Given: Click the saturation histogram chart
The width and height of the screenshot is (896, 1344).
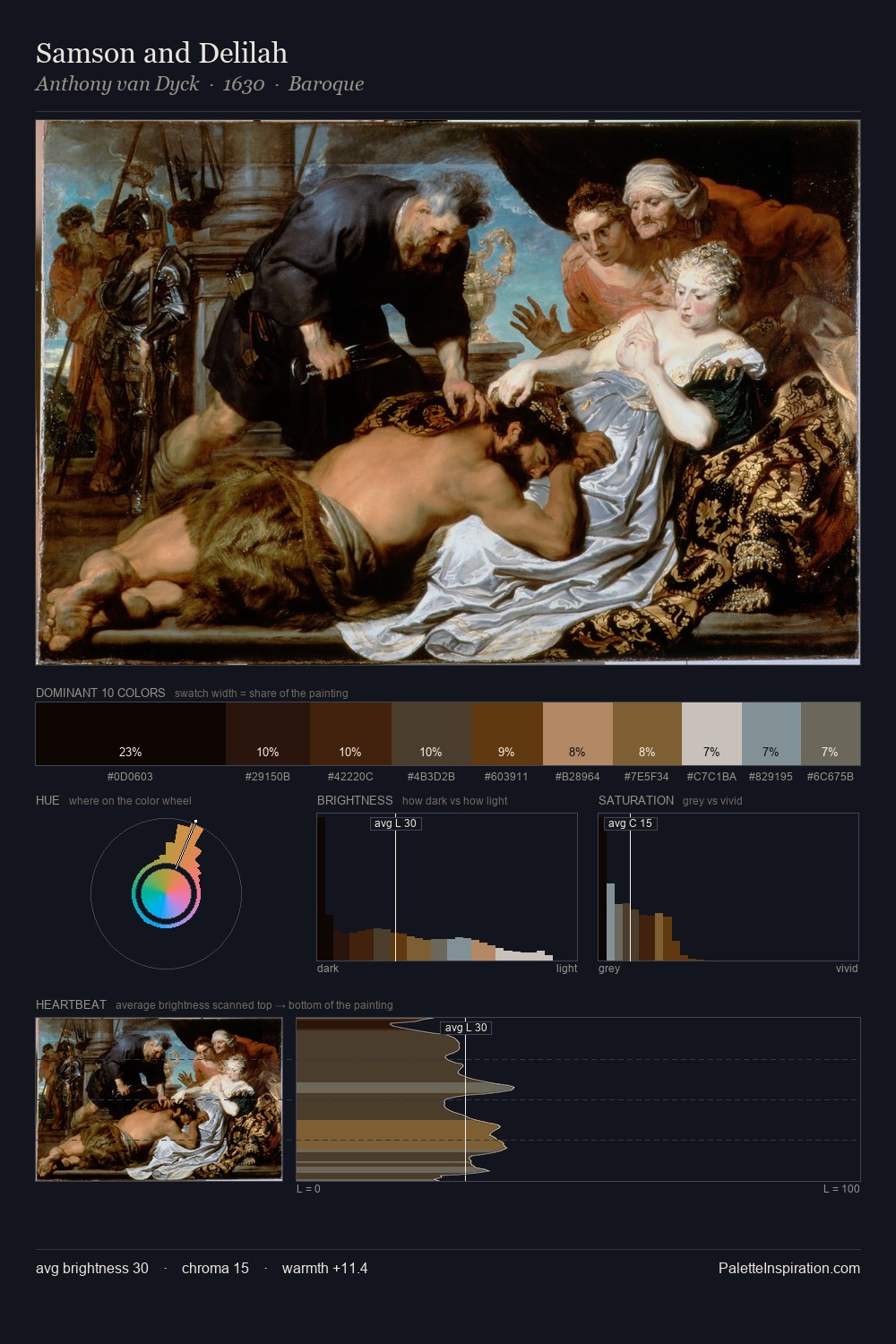Looking at the screenshot, I should click(x=728, y=887).
